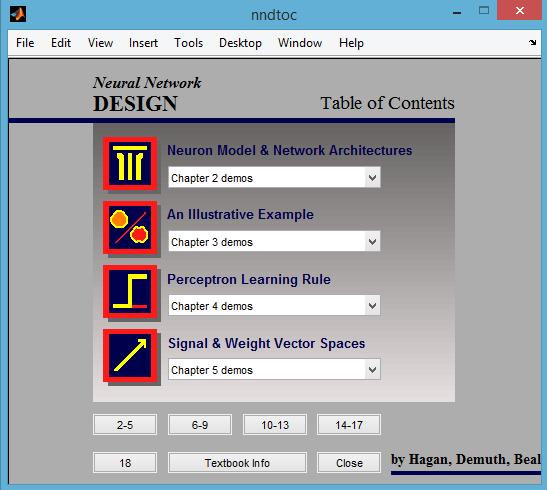This screenshot has width=547, height=490.
Task: Click the dock figure arrow icon
Action: click(x=532, y=43)
